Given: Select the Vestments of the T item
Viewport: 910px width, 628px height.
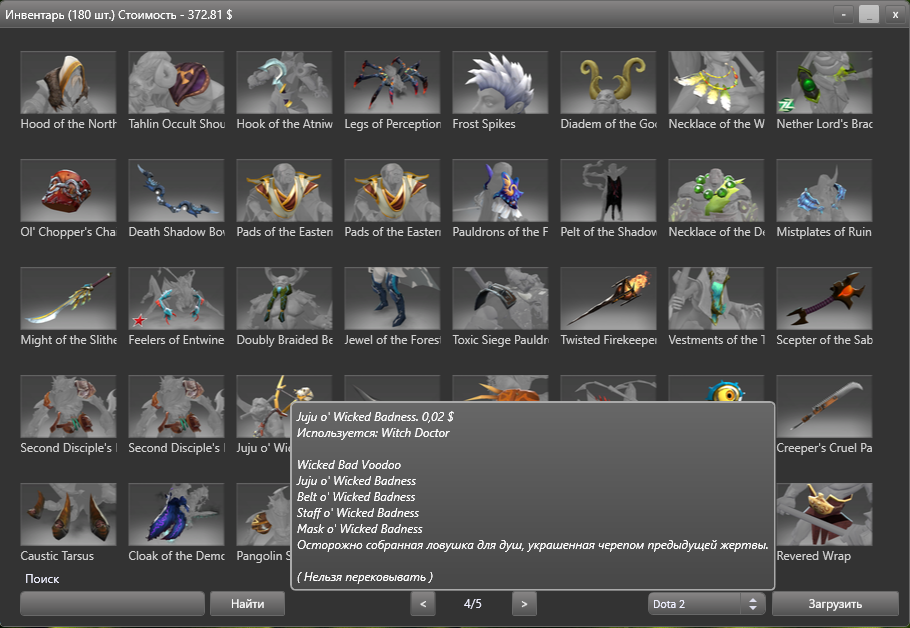Looking at the screenshot, I should click(x=716, y=298).
